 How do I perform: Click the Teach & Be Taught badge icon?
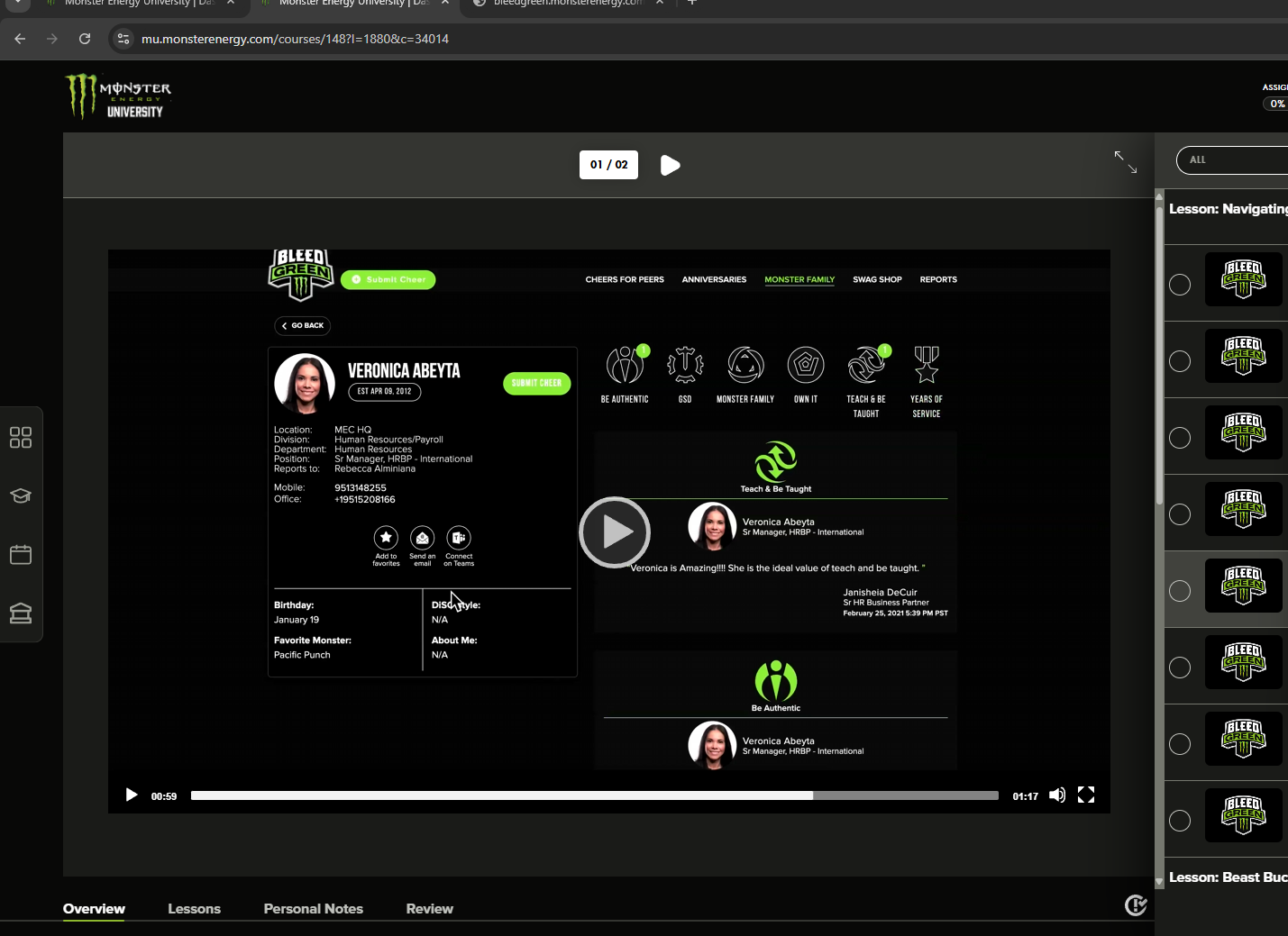[866, 365]
